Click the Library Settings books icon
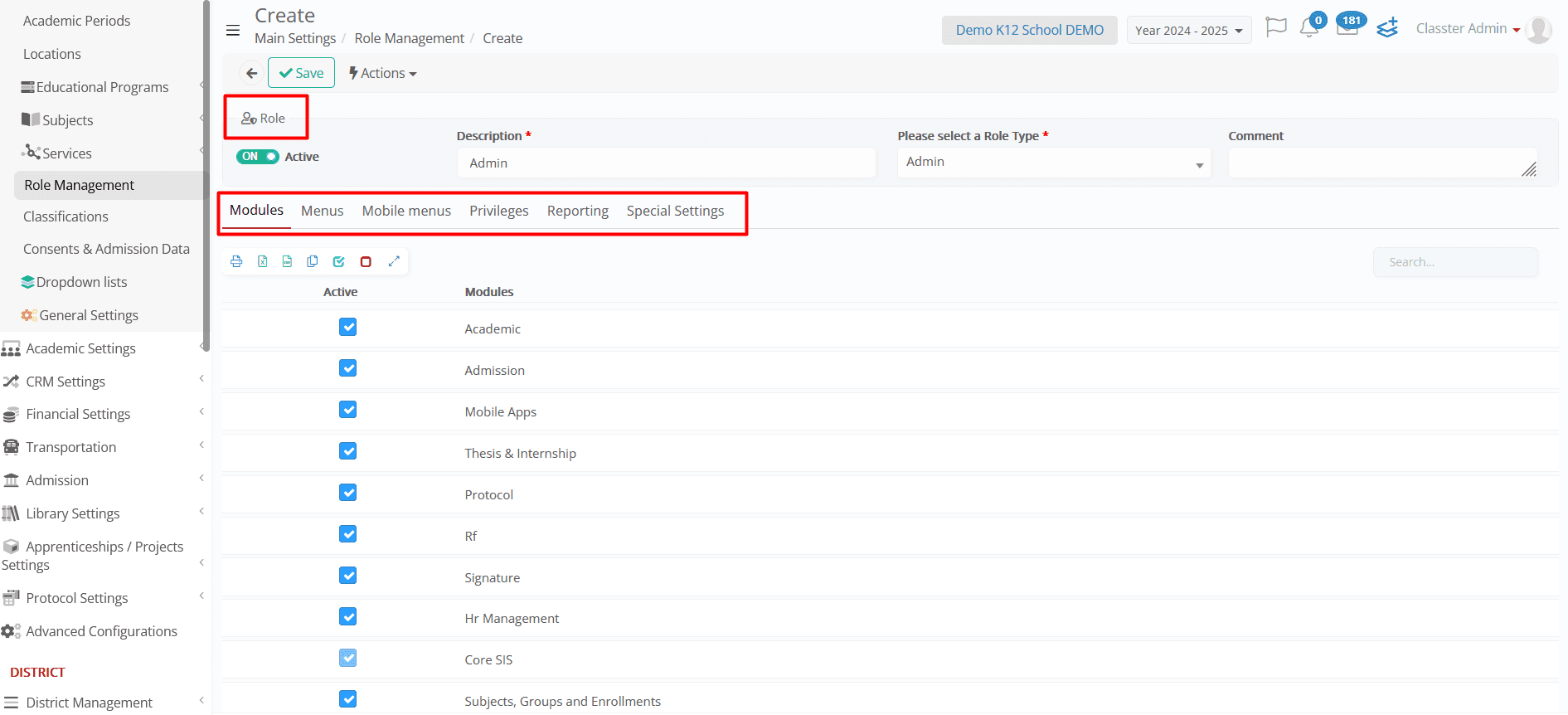1568x715 pixels. 11,513
